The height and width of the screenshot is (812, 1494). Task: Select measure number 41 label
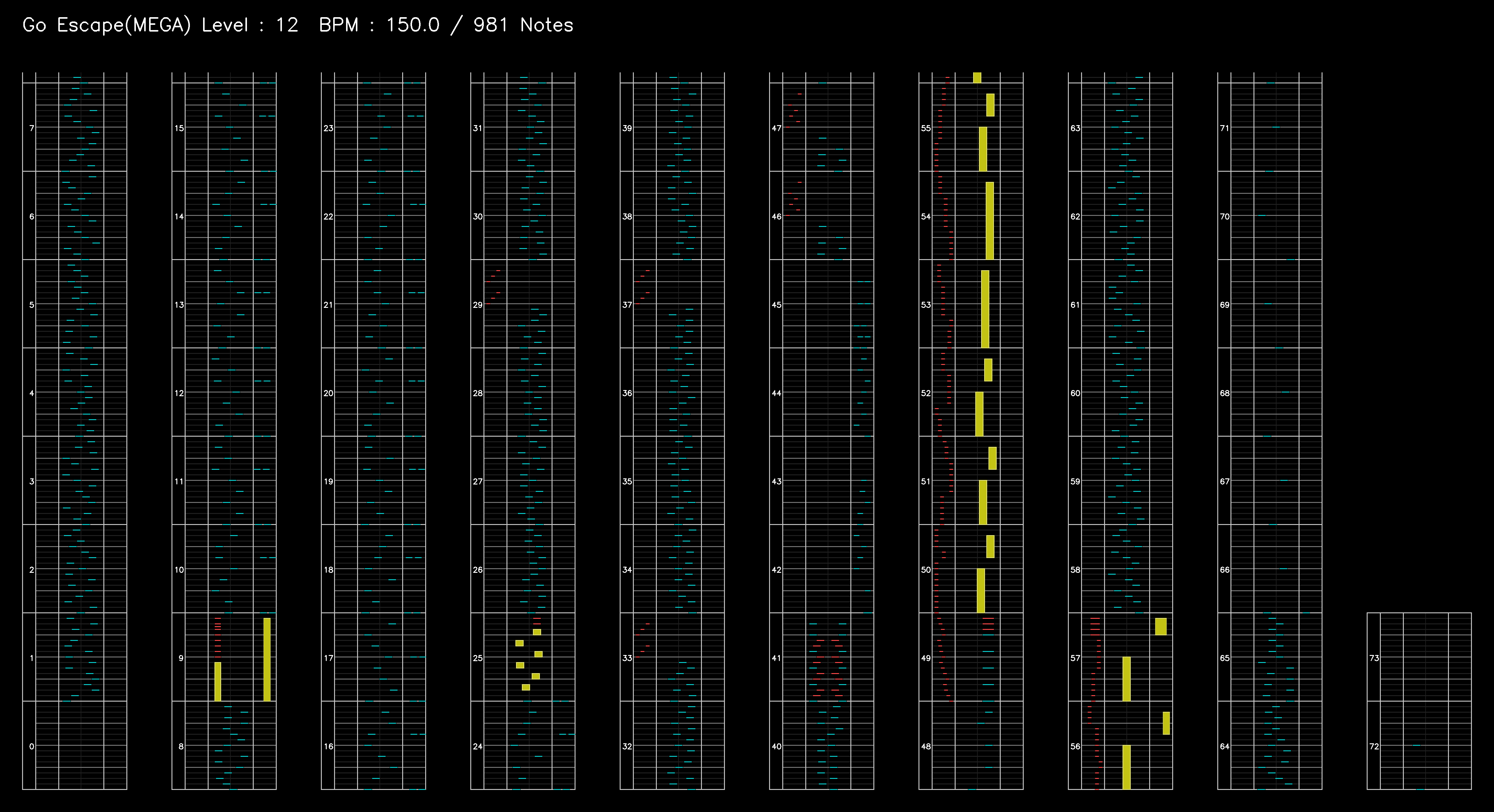(776, 658)
